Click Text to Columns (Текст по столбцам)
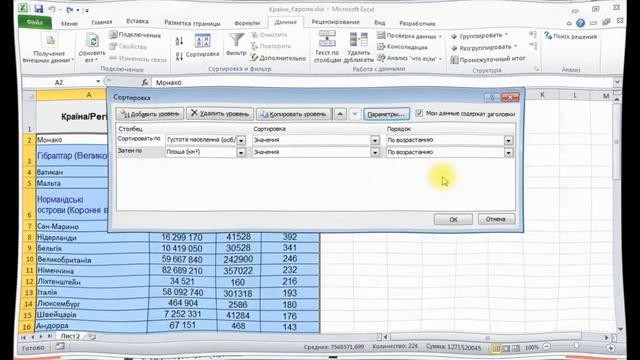Image resolution: width=640 pixels, height=360 pixels. coord(327,47)
